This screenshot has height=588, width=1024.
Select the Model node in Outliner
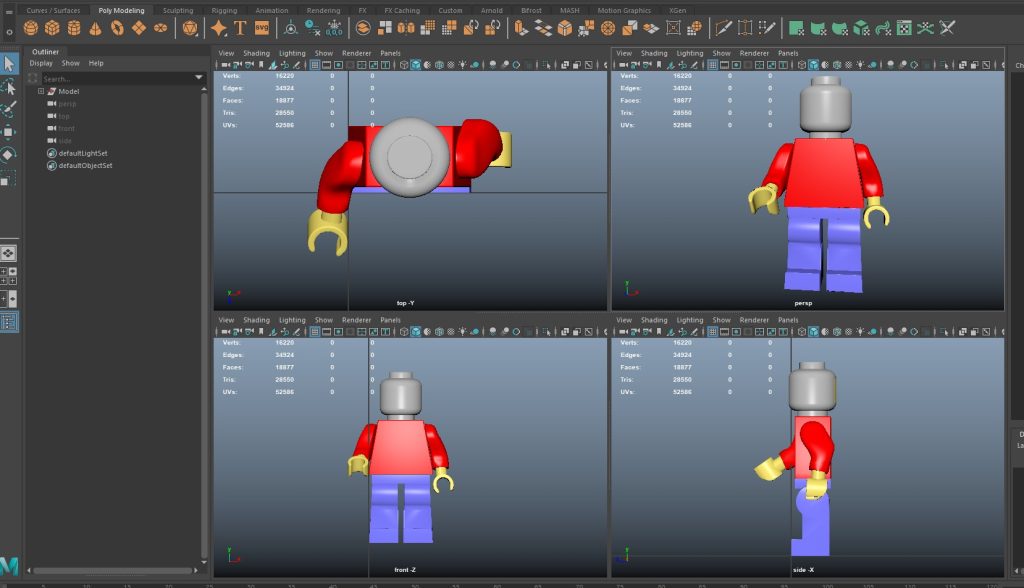(x=69, y=91)
